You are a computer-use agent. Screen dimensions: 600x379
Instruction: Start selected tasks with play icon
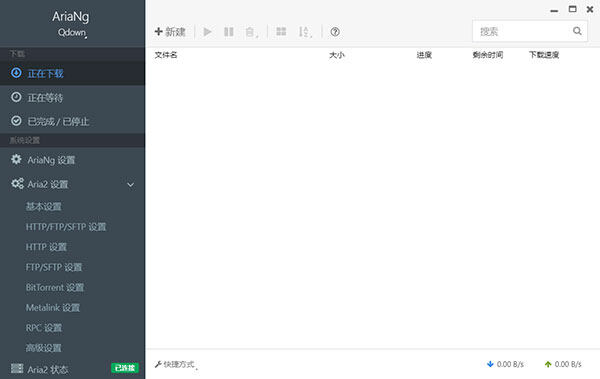click(x=207, y=32)
